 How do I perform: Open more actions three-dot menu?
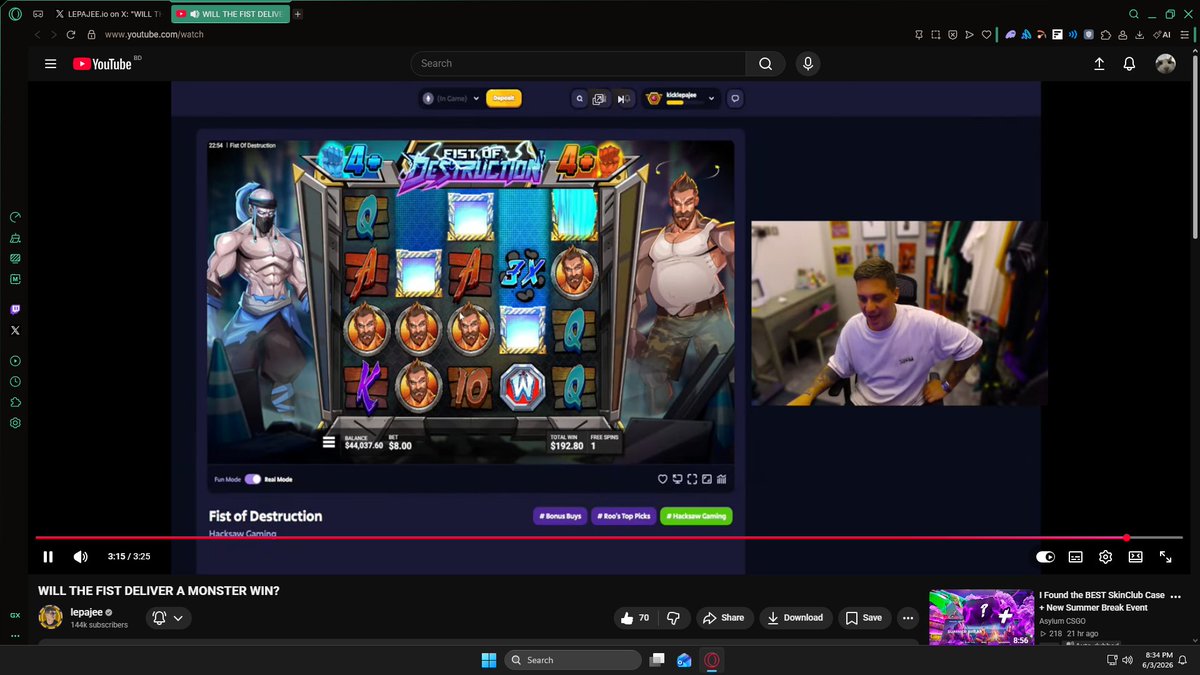coord(907,618)
